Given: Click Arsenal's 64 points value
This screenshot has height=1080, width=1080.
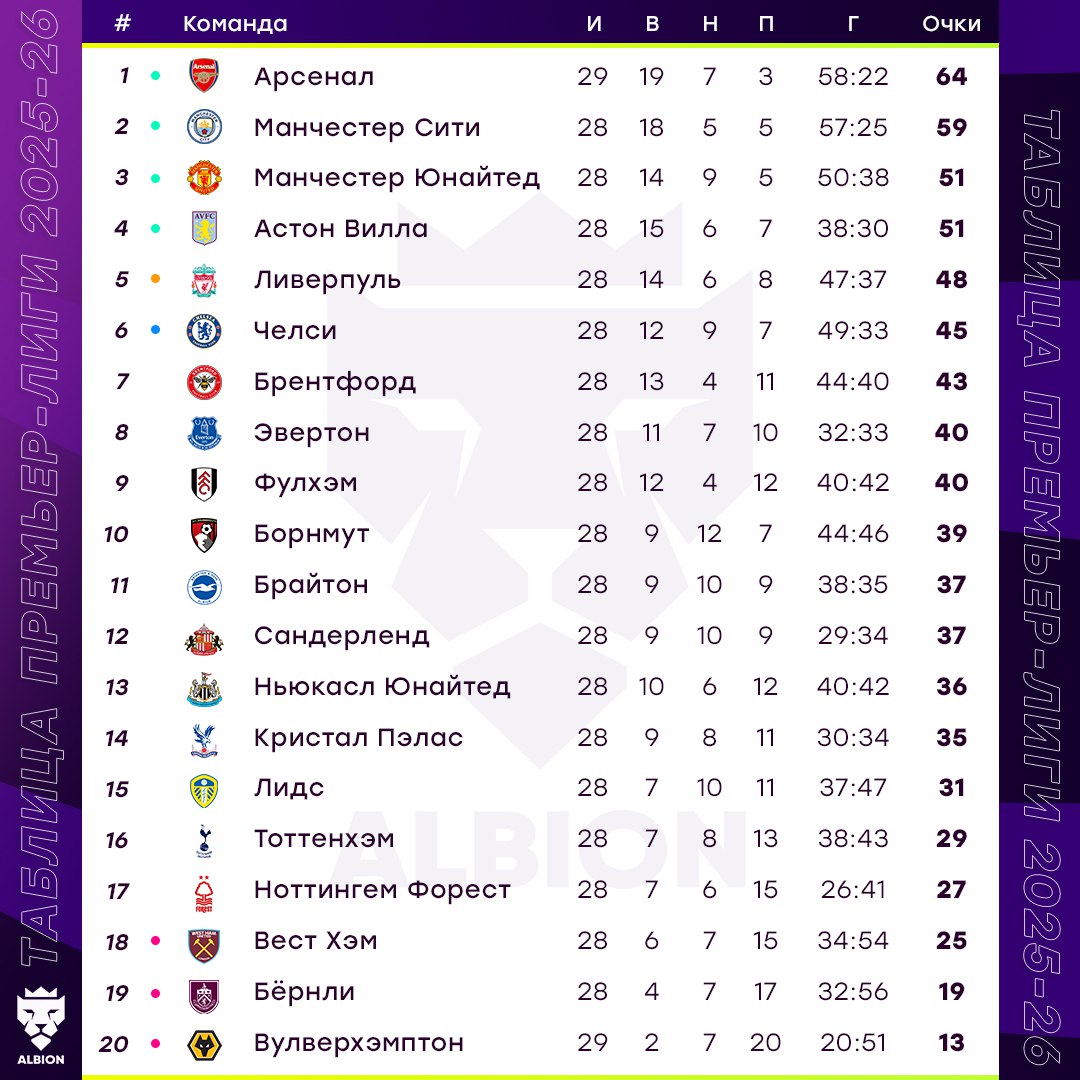Looking at the screenshot, I should (951, 76).
